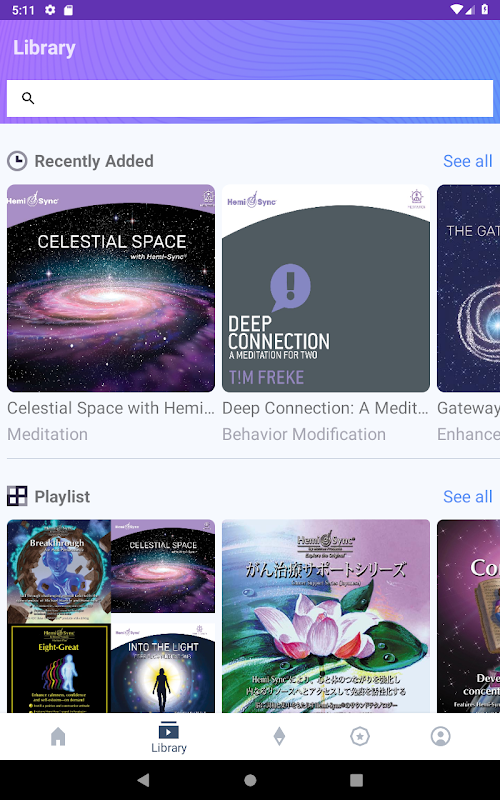The height and width of the screenshot is (800, 500).
Task: Open the diamond icon tab
Action: (279, 736)
